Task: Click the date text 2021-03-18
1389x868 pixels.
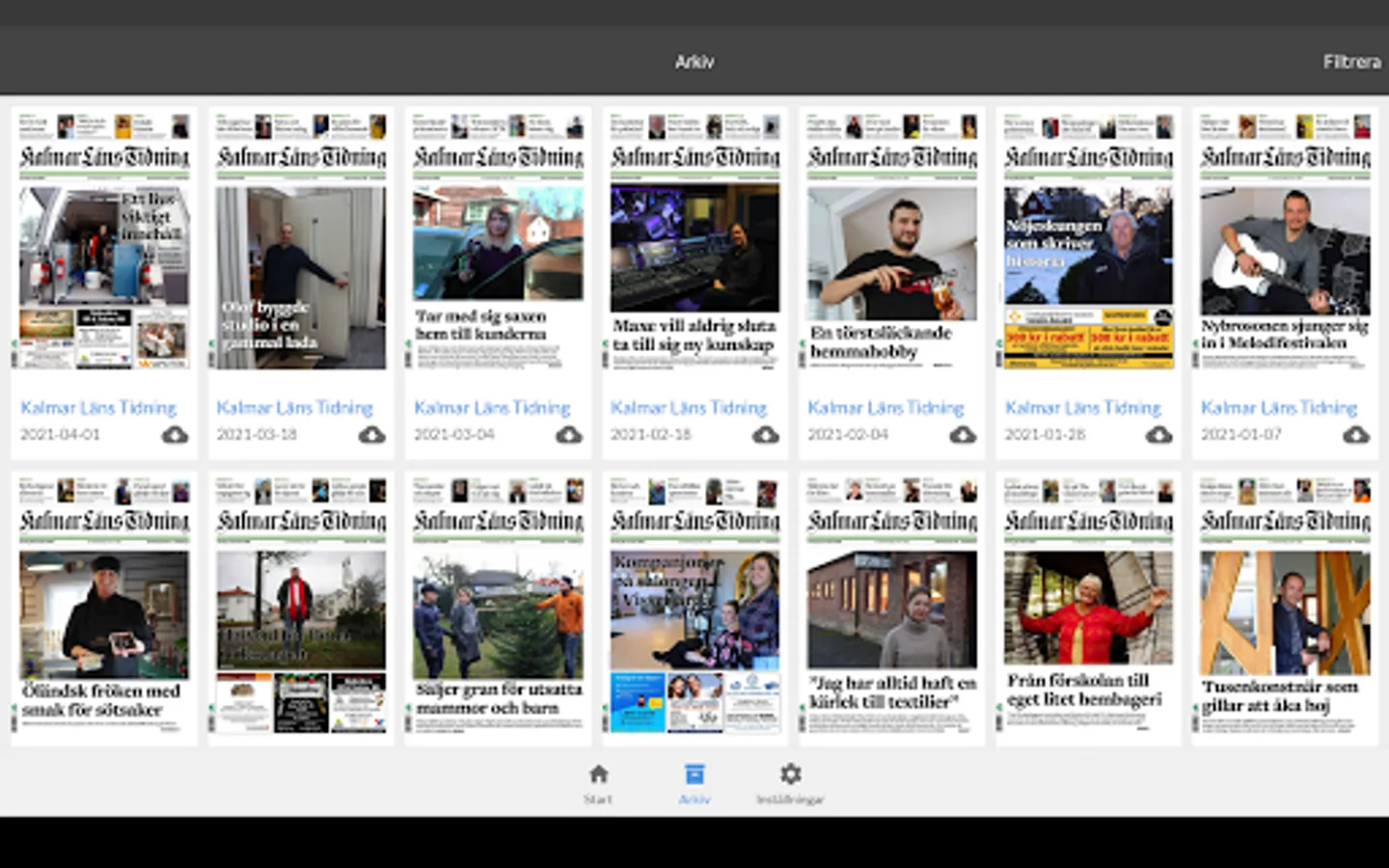Action: click(x=257, y=435)
